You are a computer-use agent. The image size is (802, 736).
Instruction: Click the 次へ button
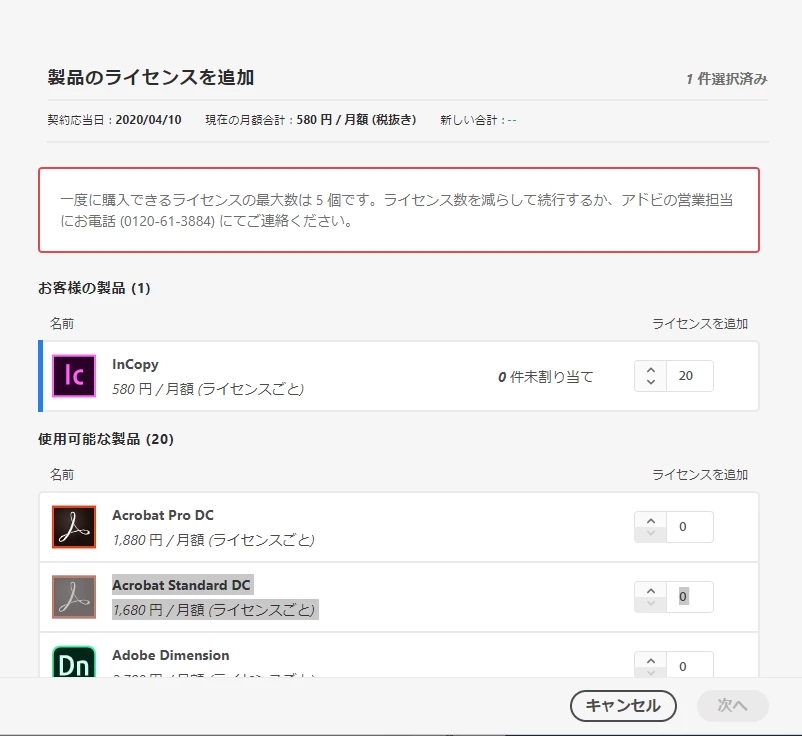[732, 706]
